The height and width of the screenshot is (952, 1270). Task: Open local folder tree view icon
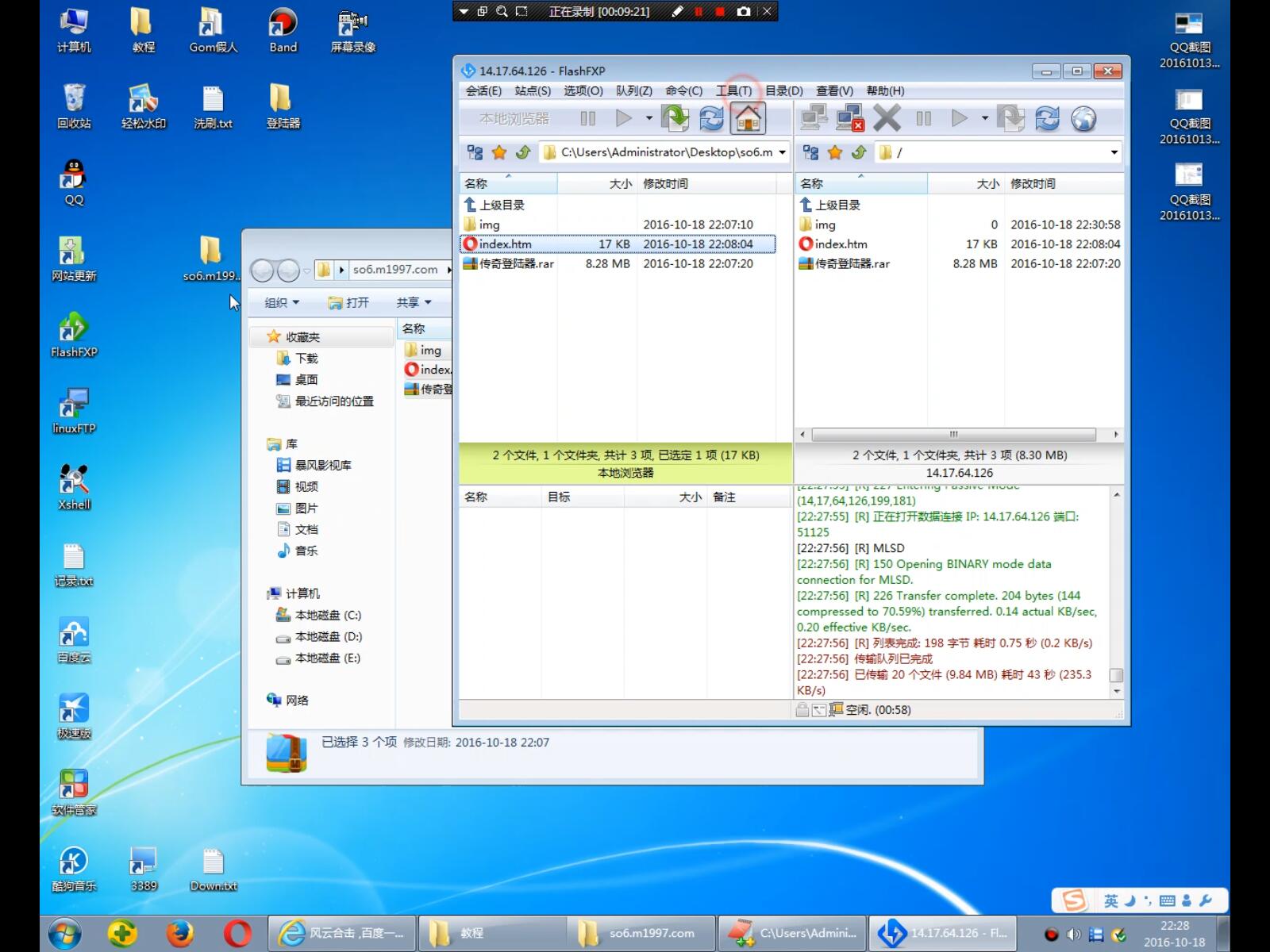pyautogui.click(x=475, y=152)
